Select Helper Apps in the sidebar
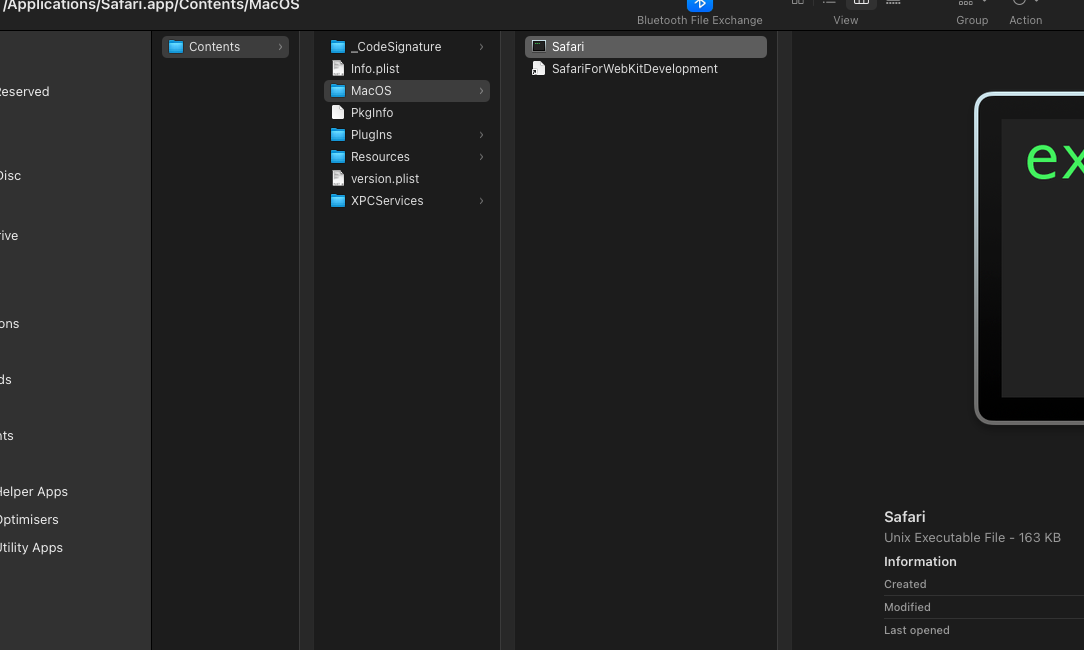 pyautogui.click(x=34, y=492)
